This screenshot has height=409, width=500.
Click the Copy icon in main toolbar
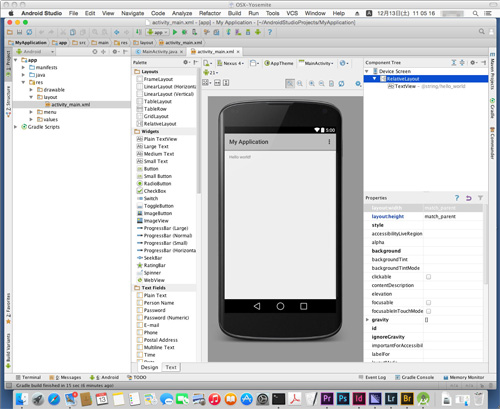[73, 32]
